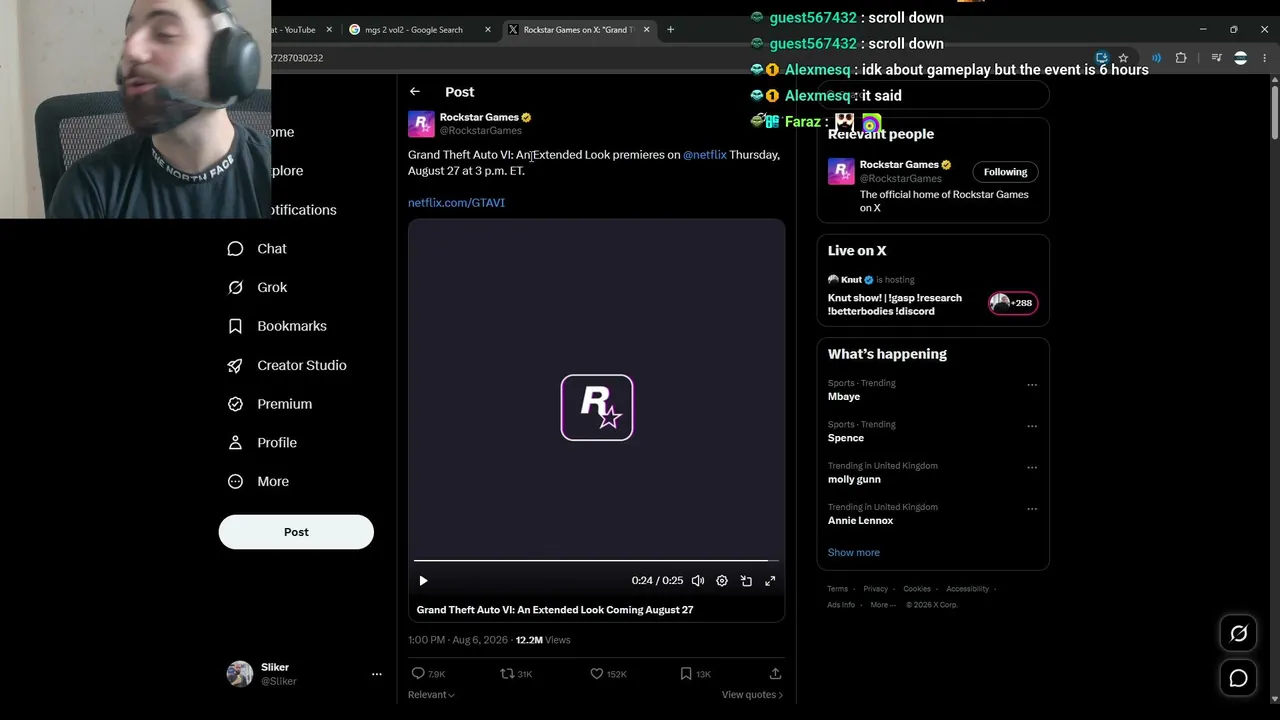Click the Chat speech bubble icon
Image resolution: width=1280 pixels, height=720 pixels.
[235, 249]
